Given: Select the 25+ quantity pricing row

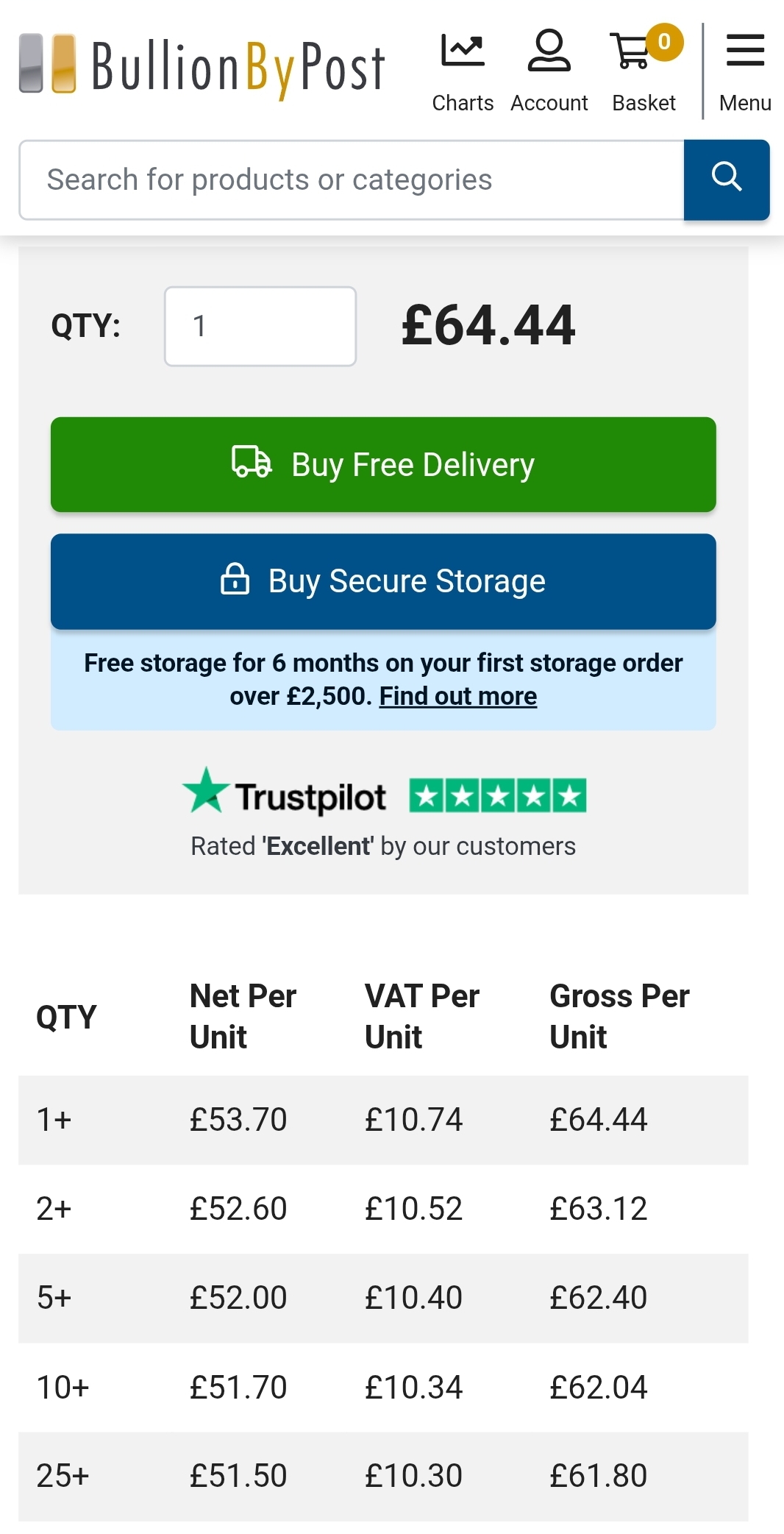Looking at the screenshot, I should 383,1476.
